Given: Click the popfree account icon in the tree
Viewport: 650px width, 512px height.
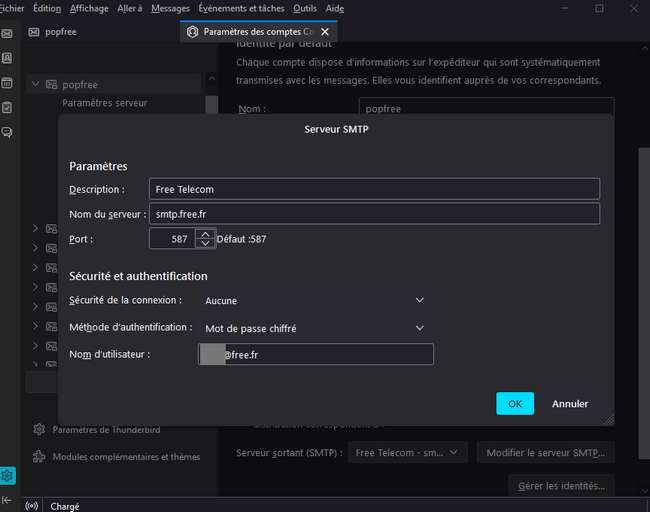Looking at the screenshot, I should click(x=51, y=85).
